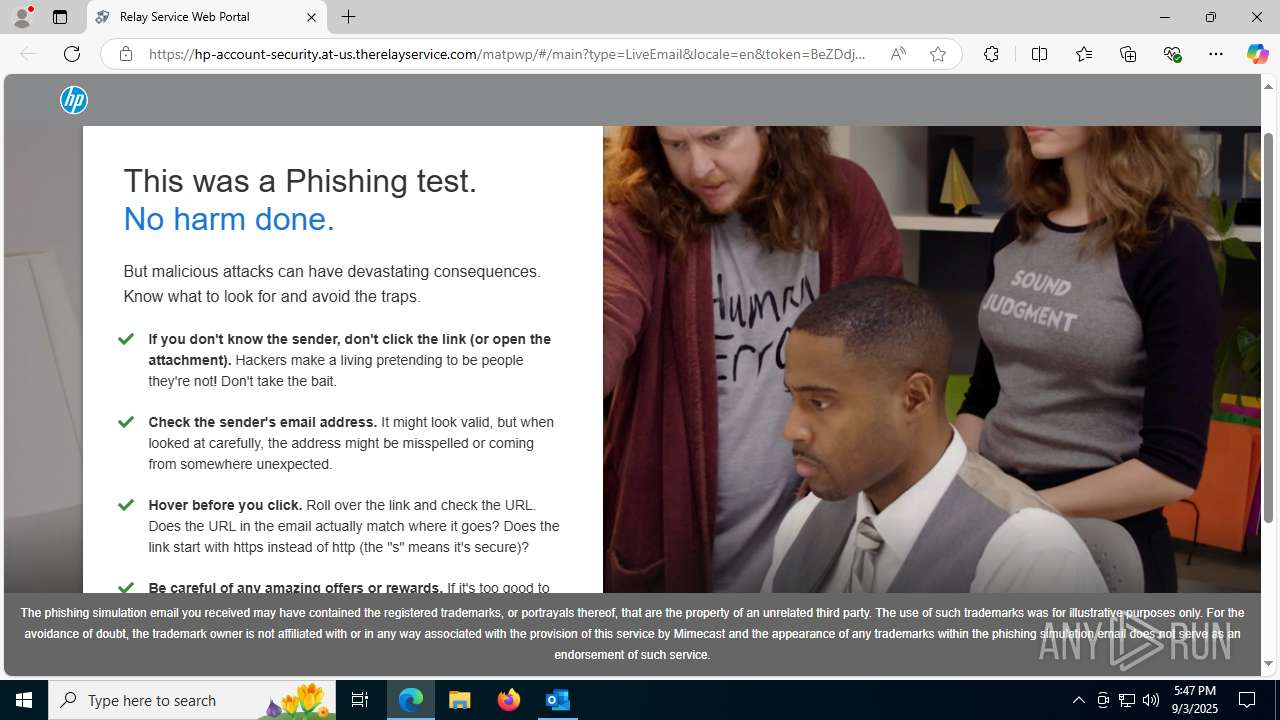1280x720 pixels.
Task: Click the page vertical scrollbar thumb
Action: click(1269, 327)
